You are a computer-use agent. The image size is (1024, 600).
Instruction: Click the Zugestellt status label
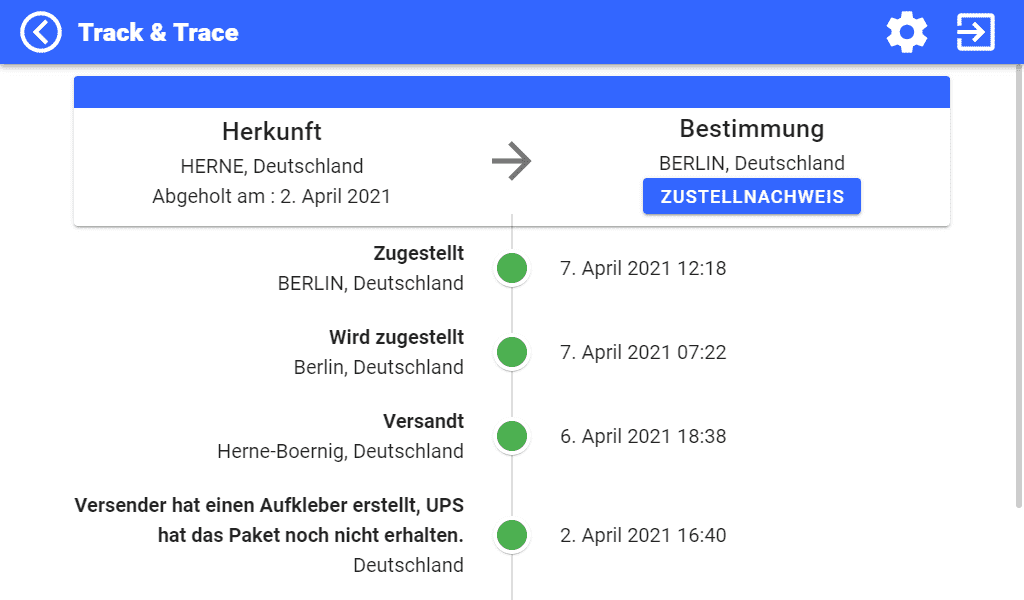point(418,254)
